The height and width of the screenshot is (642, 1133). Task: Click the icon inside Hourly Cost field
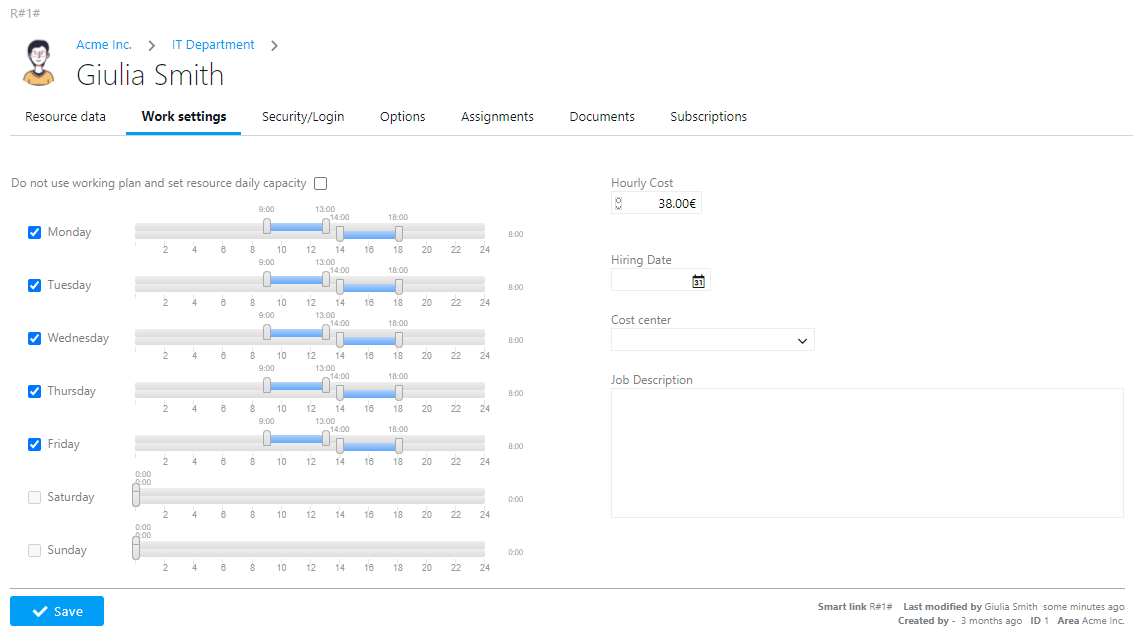618,204
